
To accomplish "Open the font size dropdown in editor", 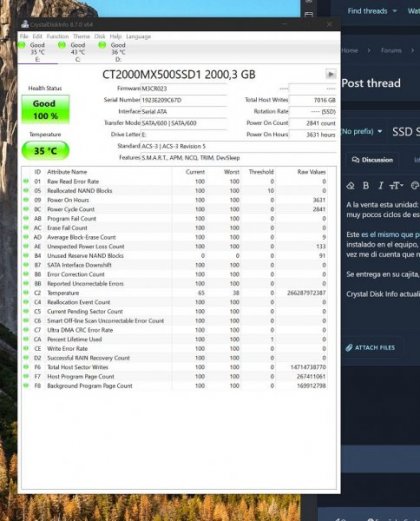I will (396, 186).
